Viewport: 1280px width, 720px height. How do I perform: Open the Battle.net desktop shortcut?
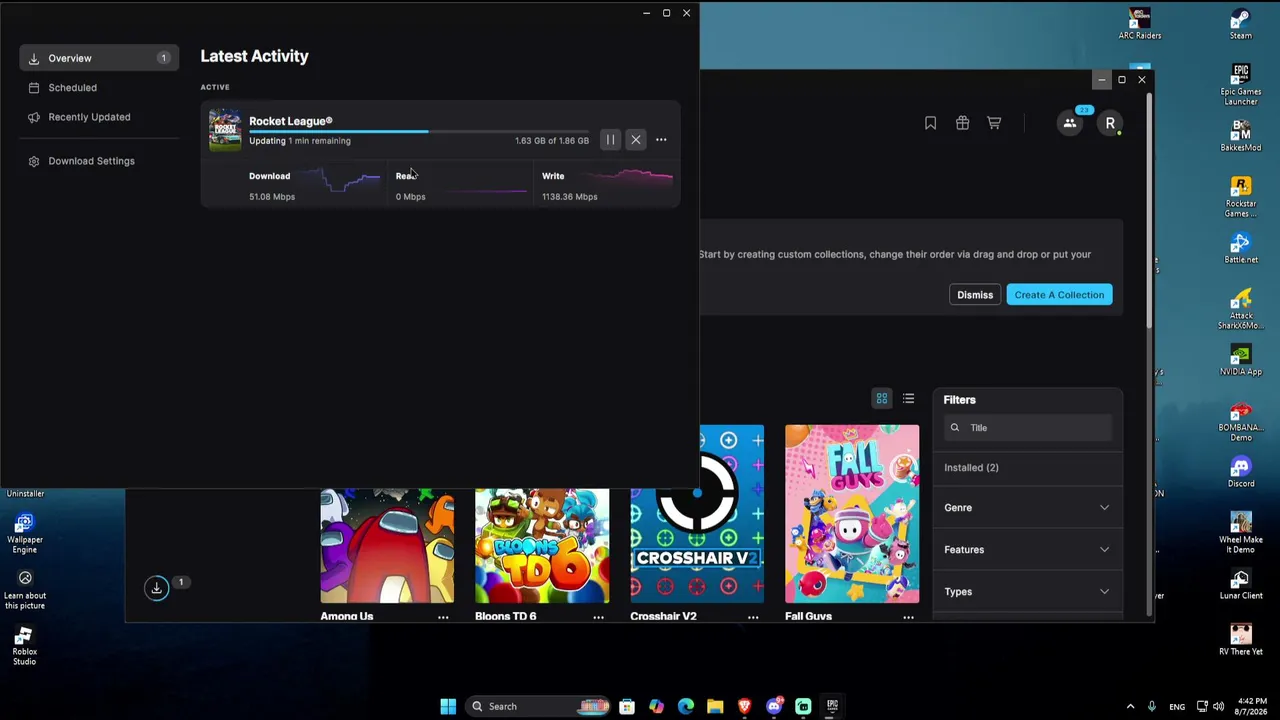1241,248
